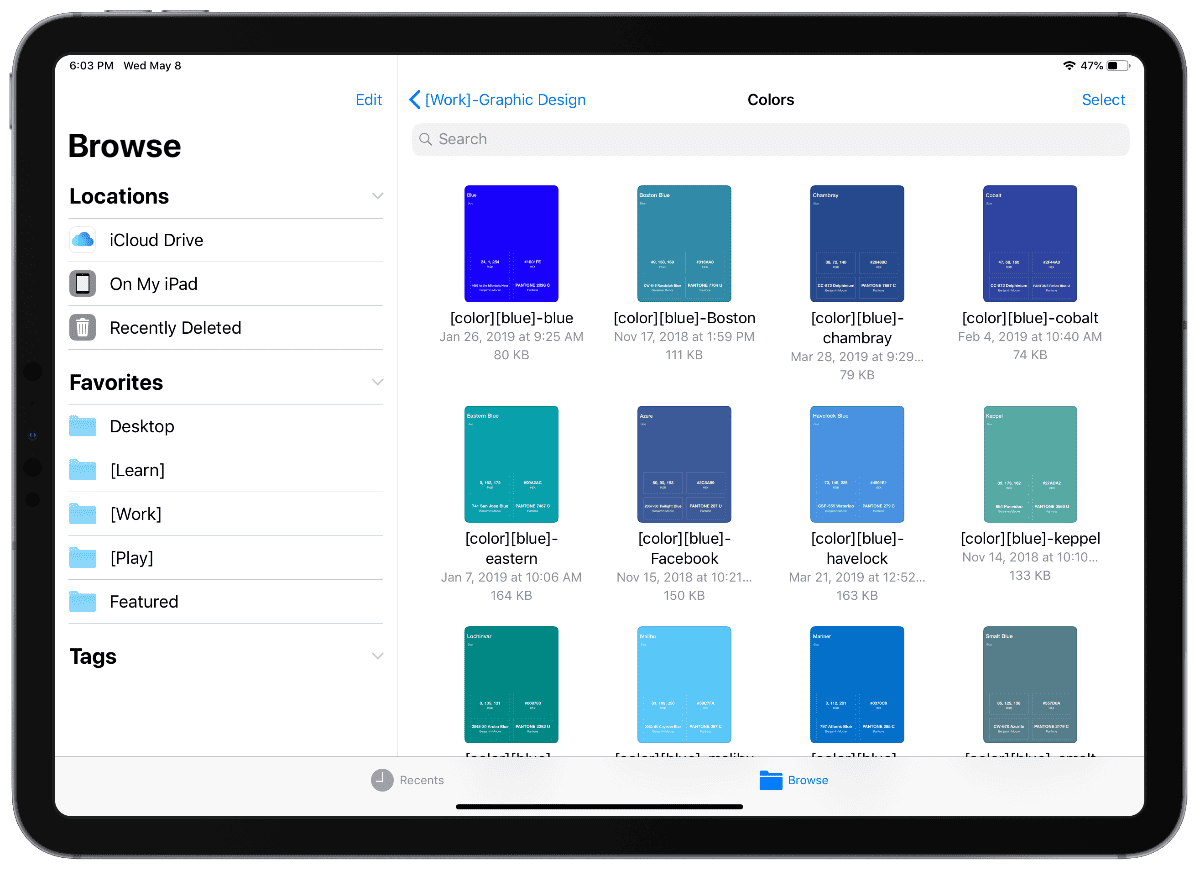Open the Malibu light blue thumbnail
Viewport: 1200px width, 871px height.
pyautogui.click(x=684, y=685)
